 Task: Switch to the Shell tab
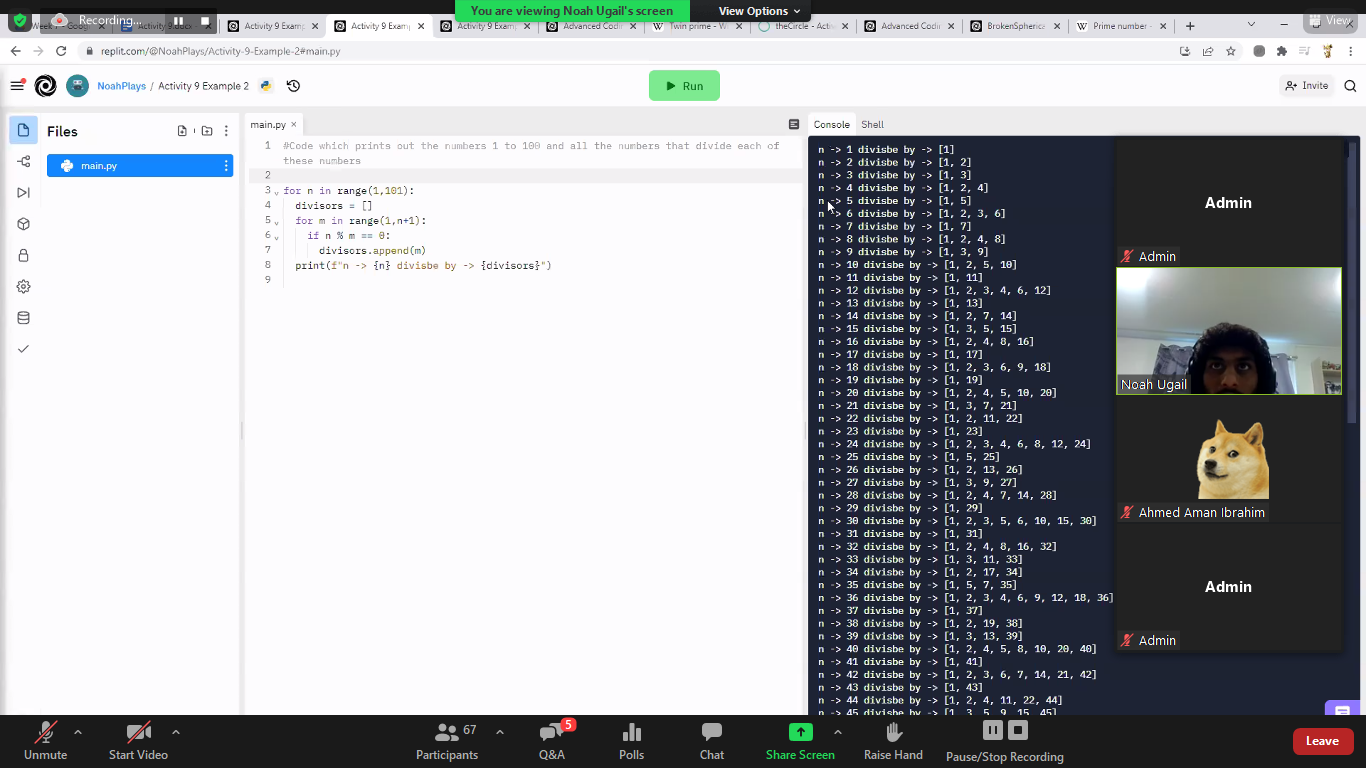point(872,125)
